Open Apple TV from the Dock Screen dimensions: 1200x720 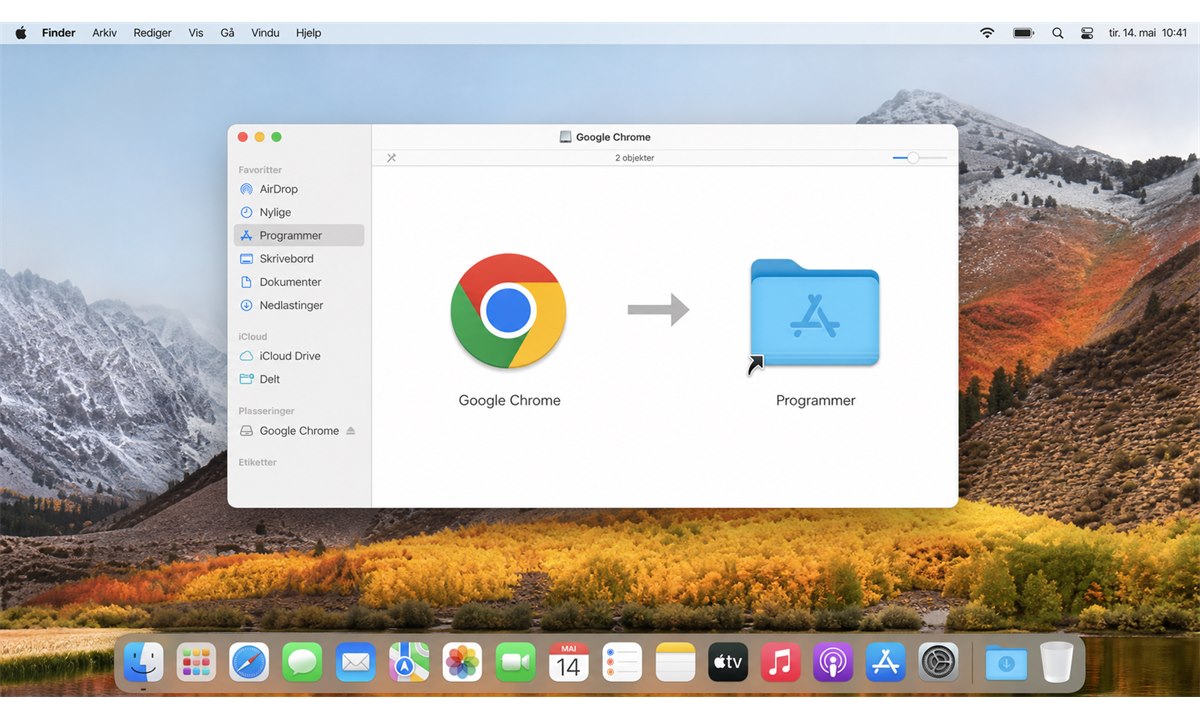[x=728, y=662]
